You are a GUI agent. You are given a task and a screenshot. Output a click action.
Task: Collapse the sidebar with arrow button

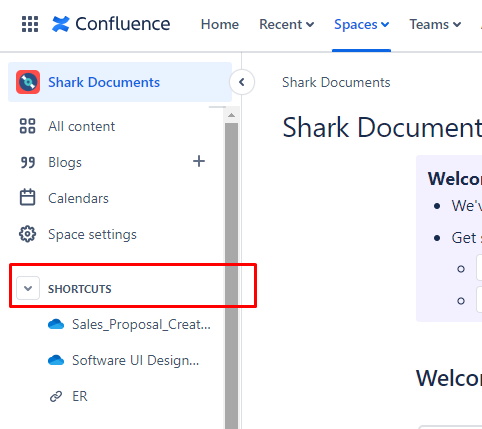pyautogui.click(x=242, y=82)
